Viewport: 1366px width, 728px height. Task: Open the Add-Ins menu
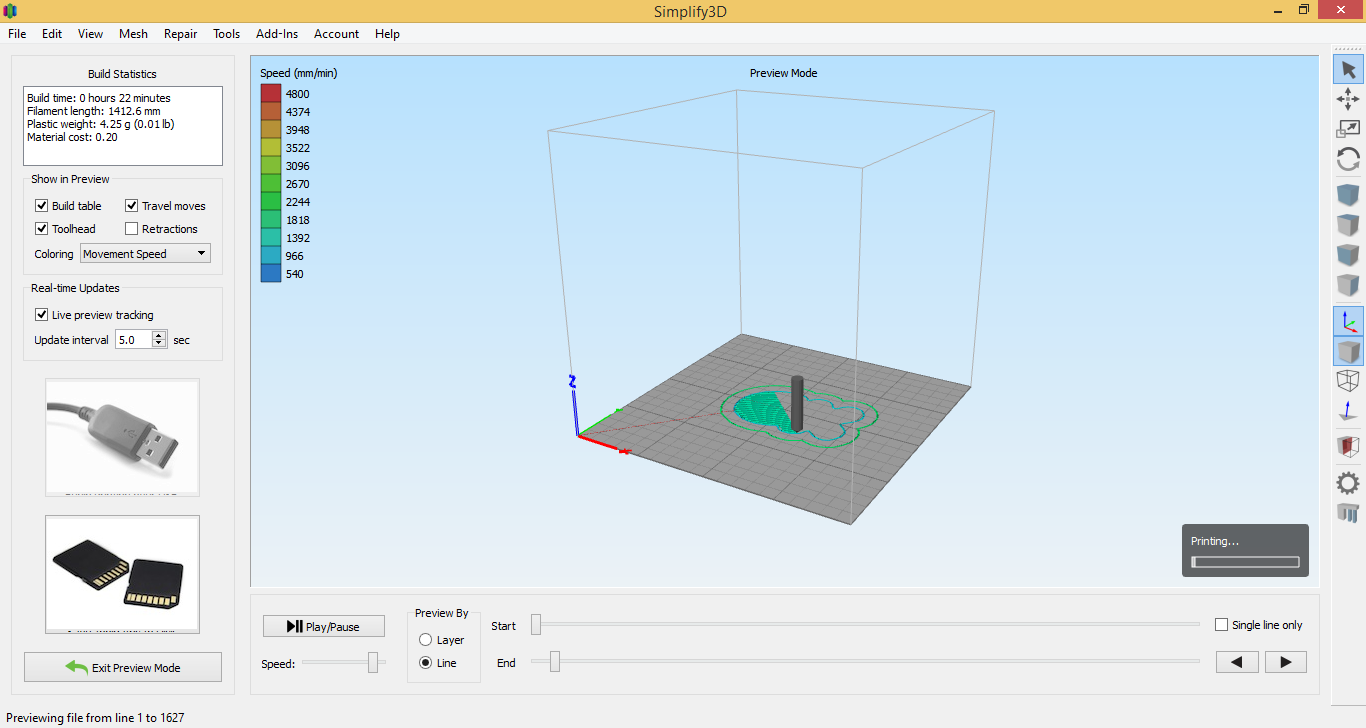pyautogui.click(x=277, y=34)
